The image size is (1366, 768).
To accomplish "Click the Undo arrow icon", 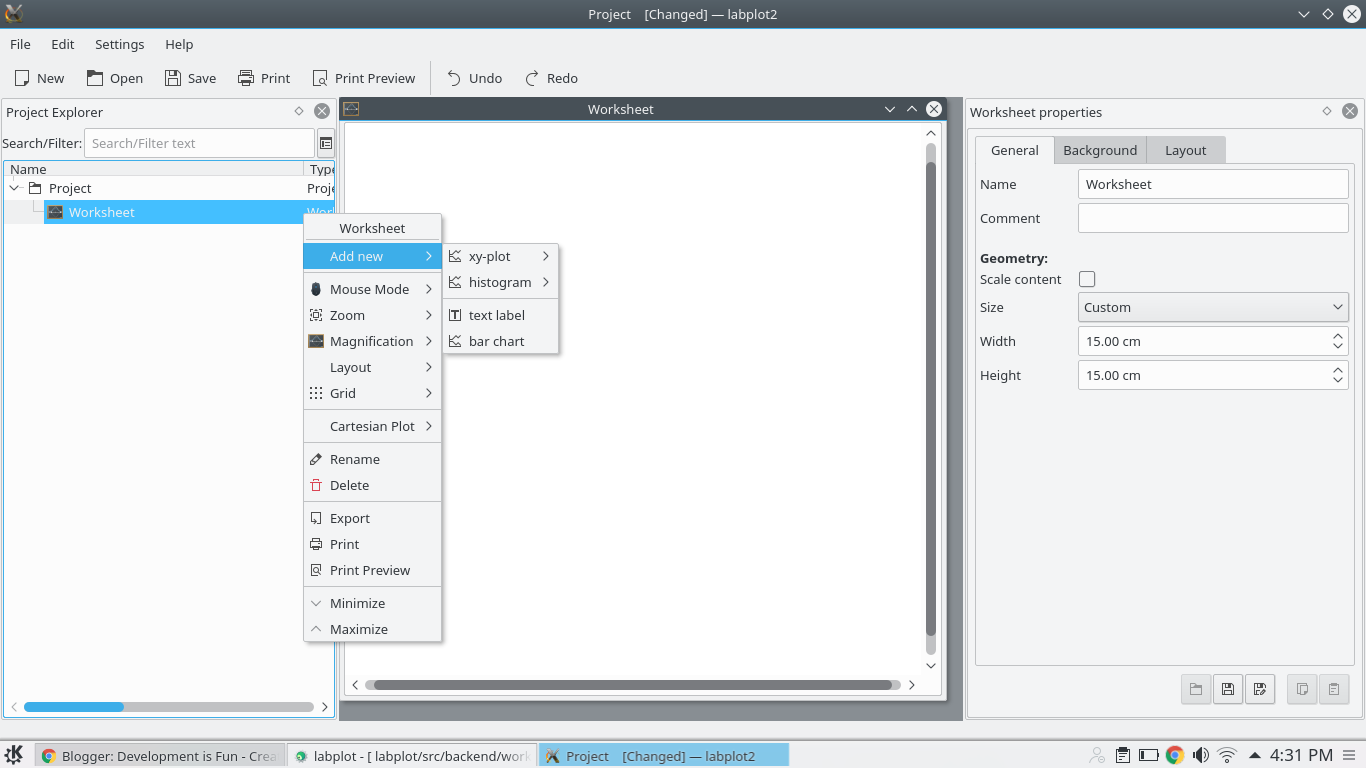I will 454,78.
